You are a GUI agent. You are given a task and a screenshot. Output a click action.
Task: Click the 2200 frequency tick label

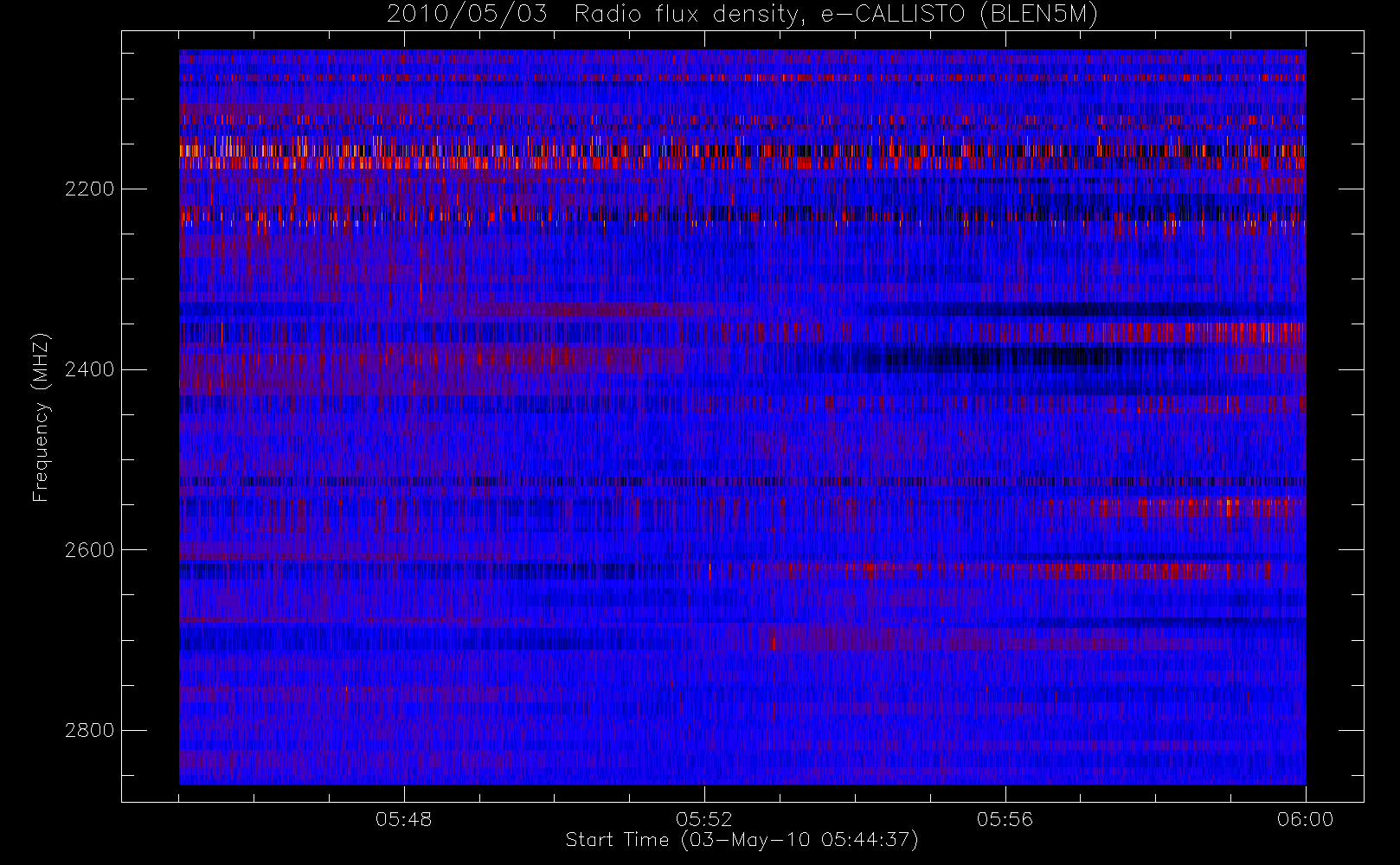[89, 189]
